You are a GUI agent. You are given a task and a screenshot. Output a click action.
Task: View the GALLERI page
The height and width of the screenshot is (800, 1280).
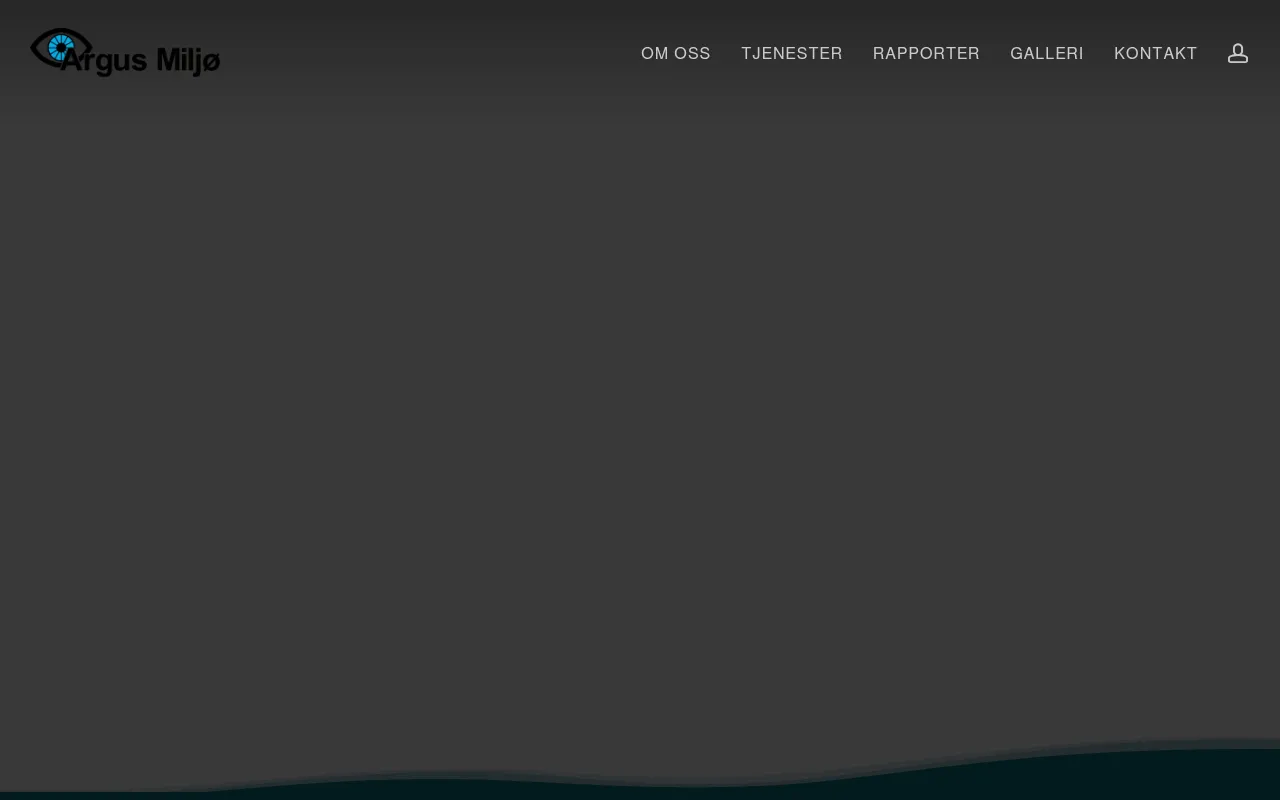pos(1047,53)
